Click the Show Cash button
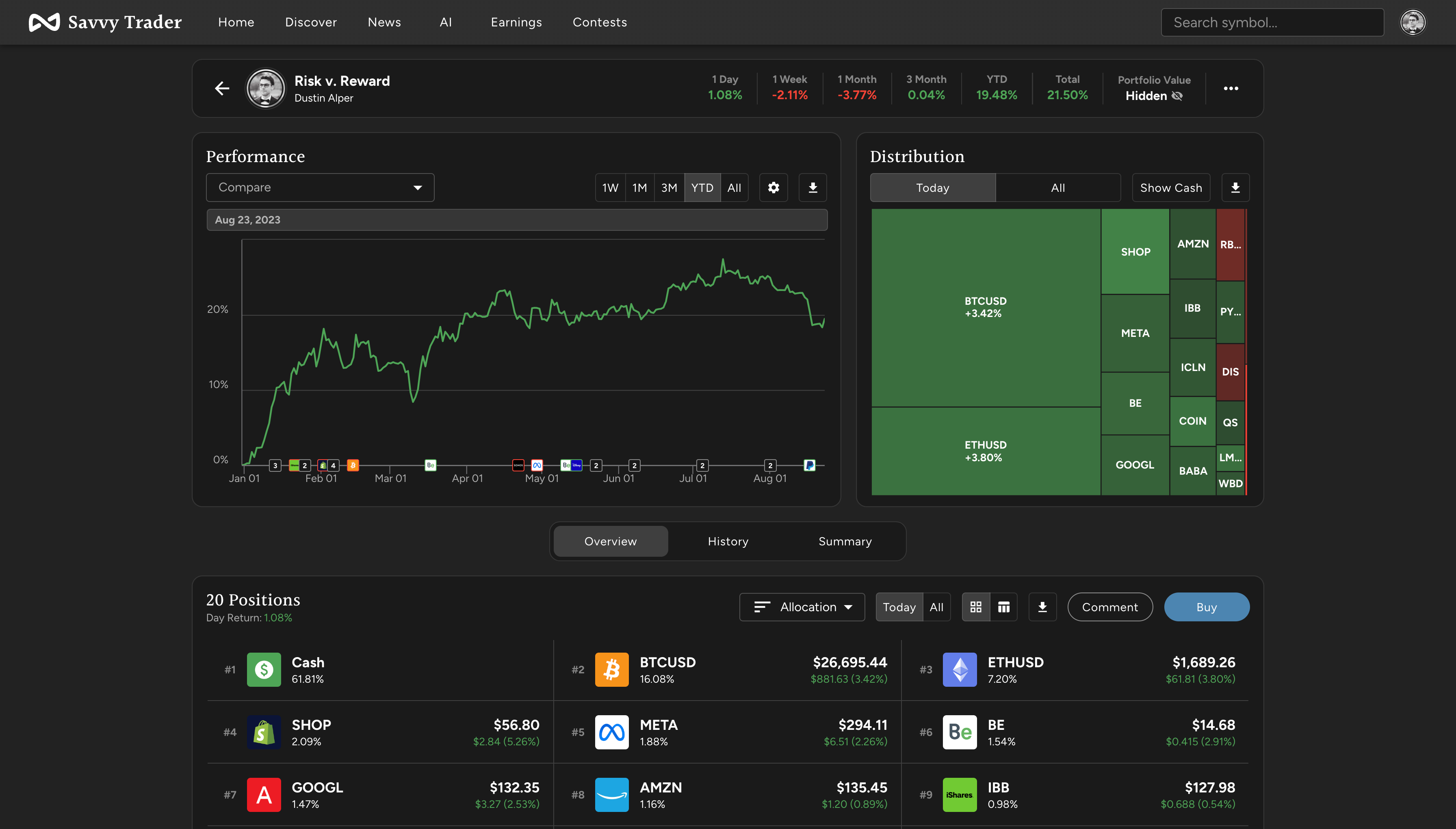Screen dimensions: 1456x829 coord(1171,187)
